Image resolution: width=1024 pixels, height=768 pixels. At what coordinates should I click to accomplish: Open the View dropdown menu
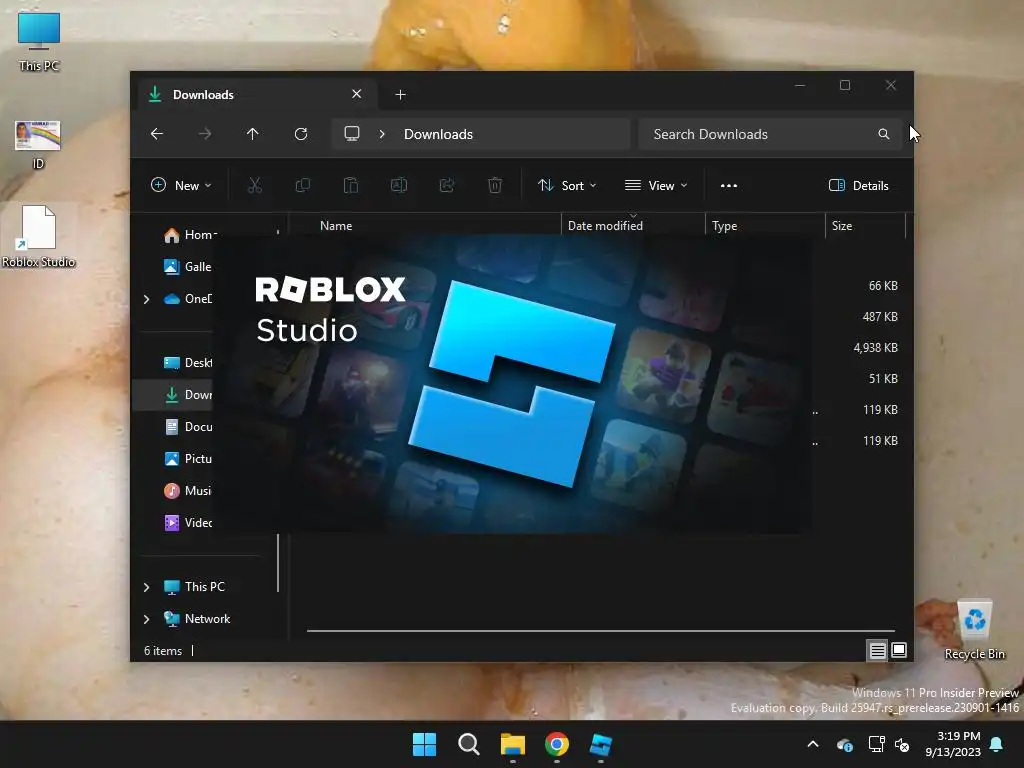(x=656, y=185)
